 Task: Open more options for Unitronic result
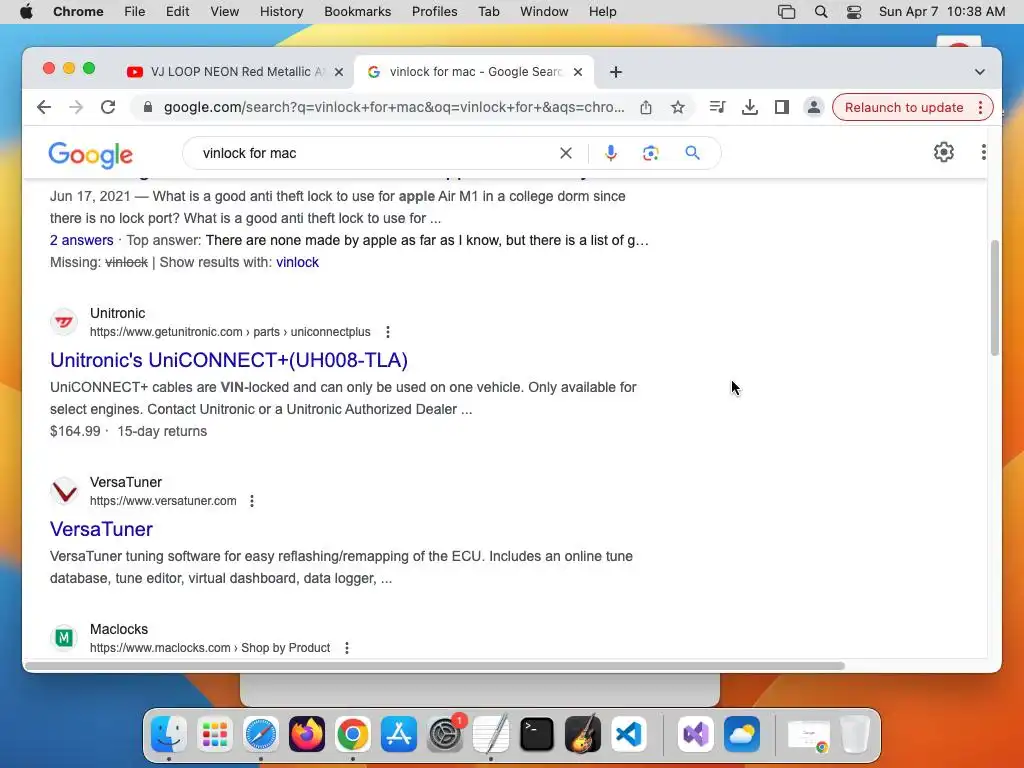[x=388, y=332]
